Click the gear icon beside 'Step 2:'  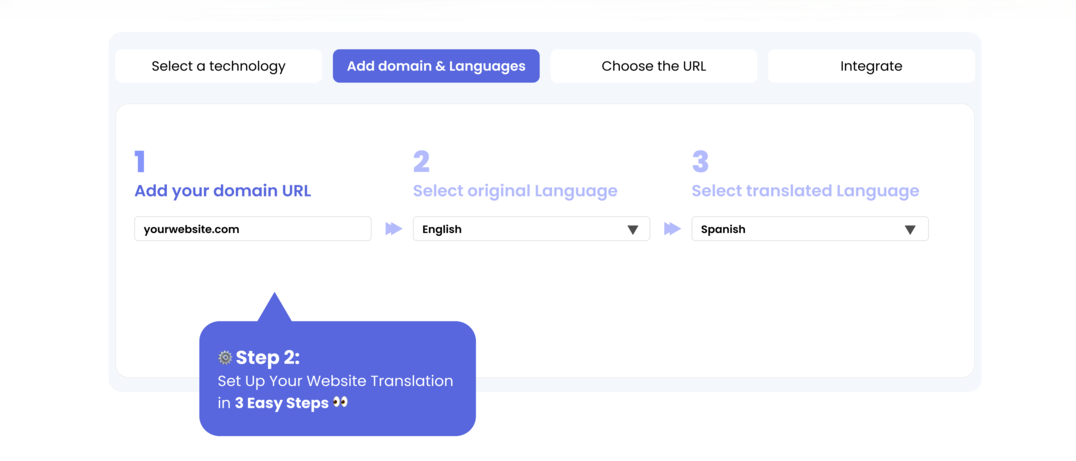[225, 357]
